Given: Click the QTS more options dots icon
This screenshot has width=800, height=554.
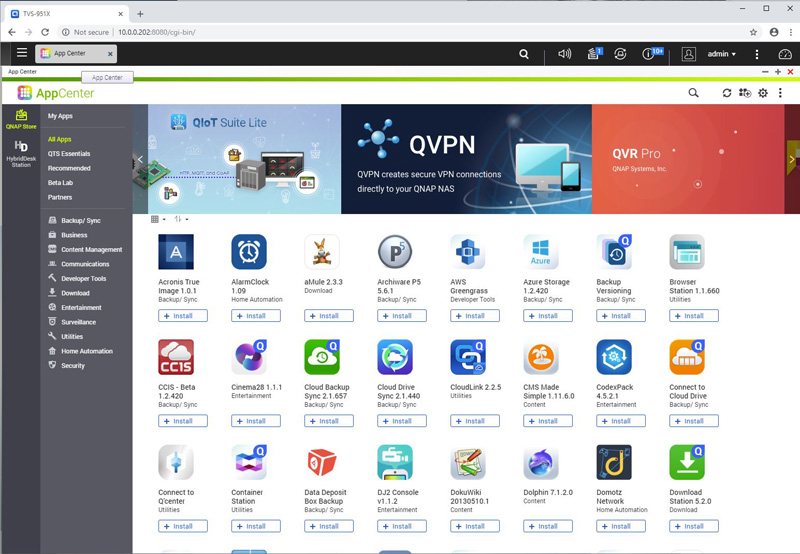Looking at the screenshot, I should coord(757,54).
